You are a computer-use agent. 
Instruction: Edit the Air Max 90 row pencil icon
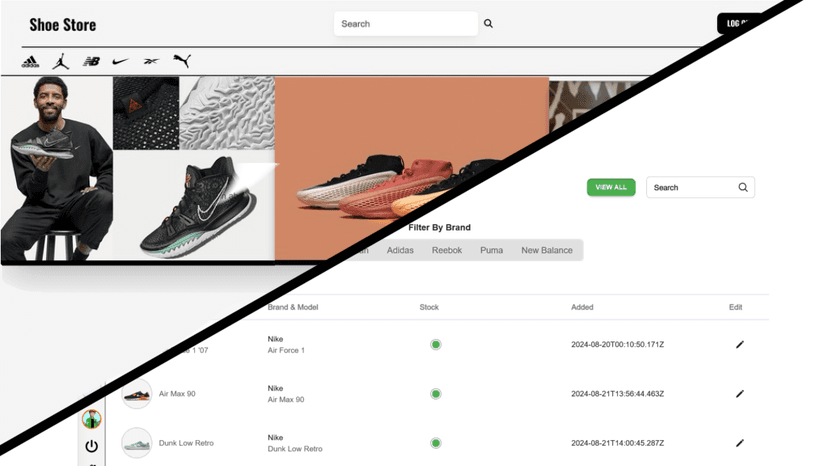[740, 394]
